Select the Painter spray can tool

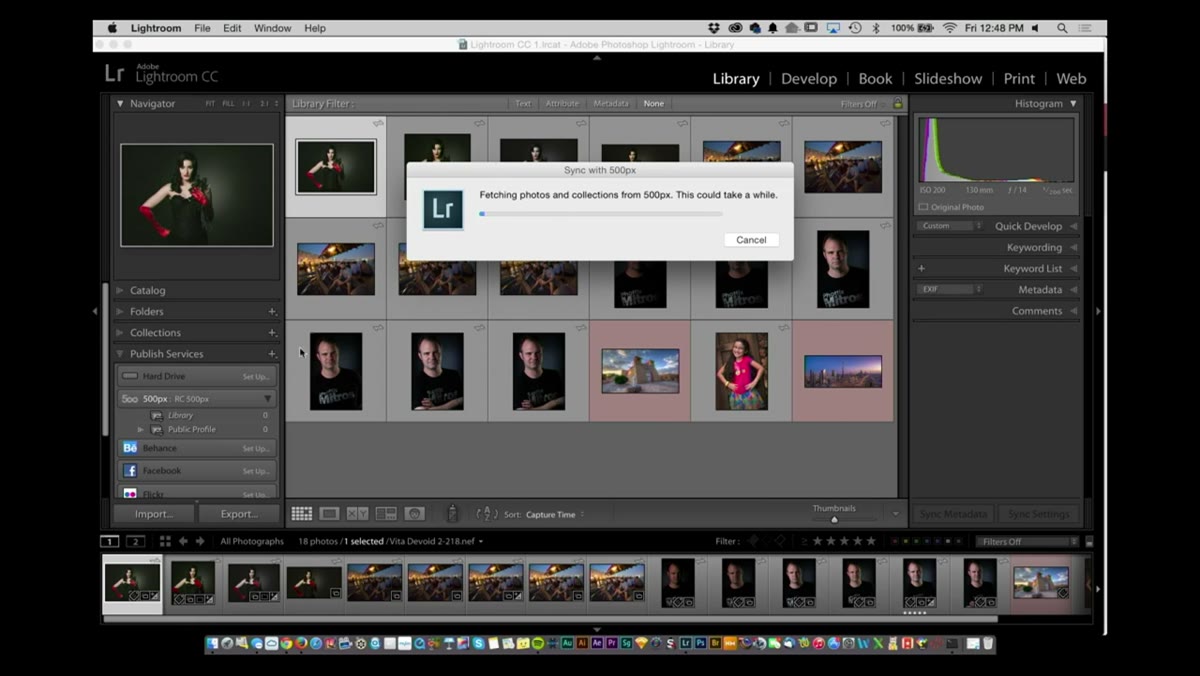pos(452,513)
